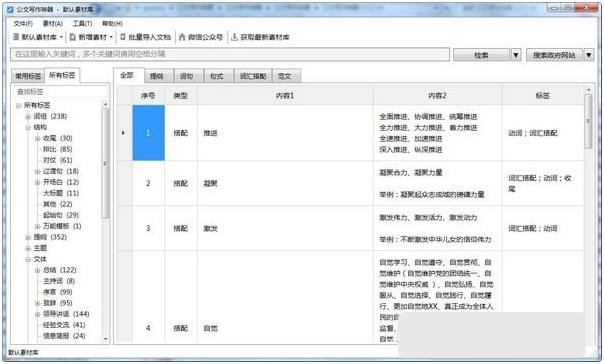Open the 工具(T) menu
Image resolution: width=604 pixels, height=364 pixels.
[x=82, y=23]
